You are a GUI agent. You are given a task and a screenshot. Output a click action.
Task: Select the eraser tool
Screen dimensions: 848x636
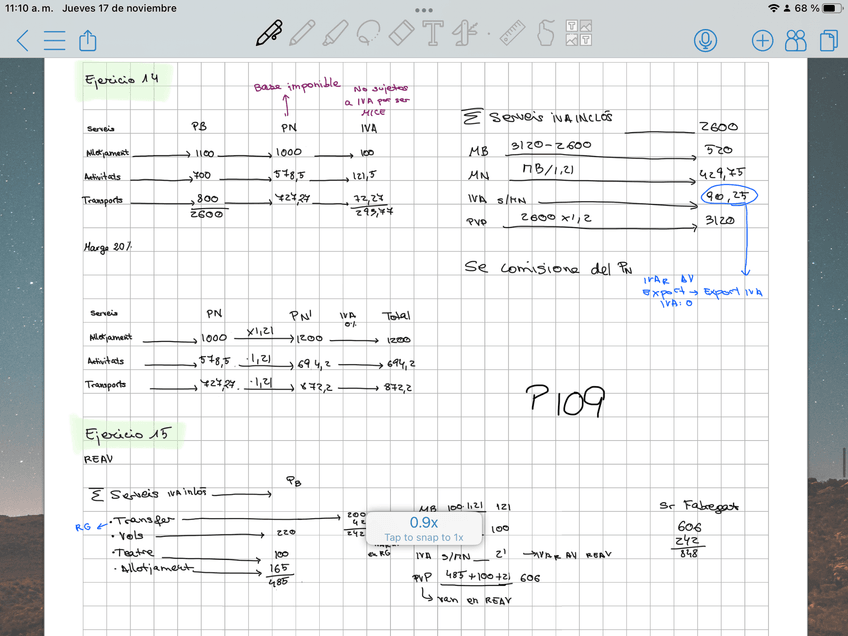click(x=400, y=34)
